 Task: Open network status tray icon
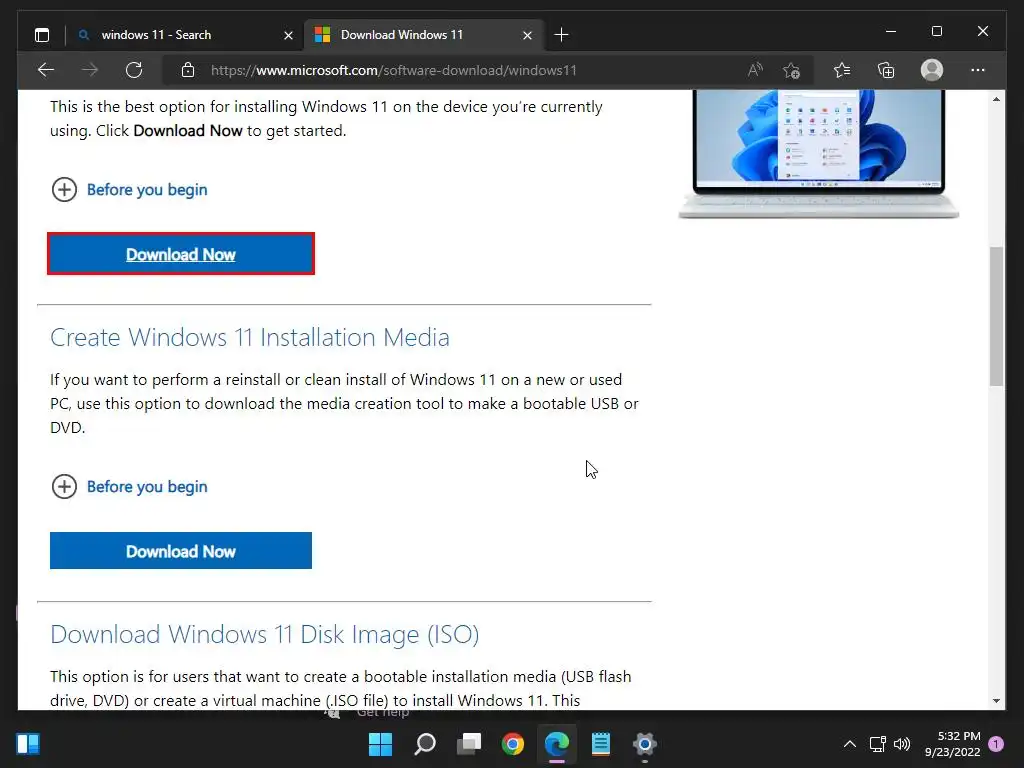tap(878, 744)
